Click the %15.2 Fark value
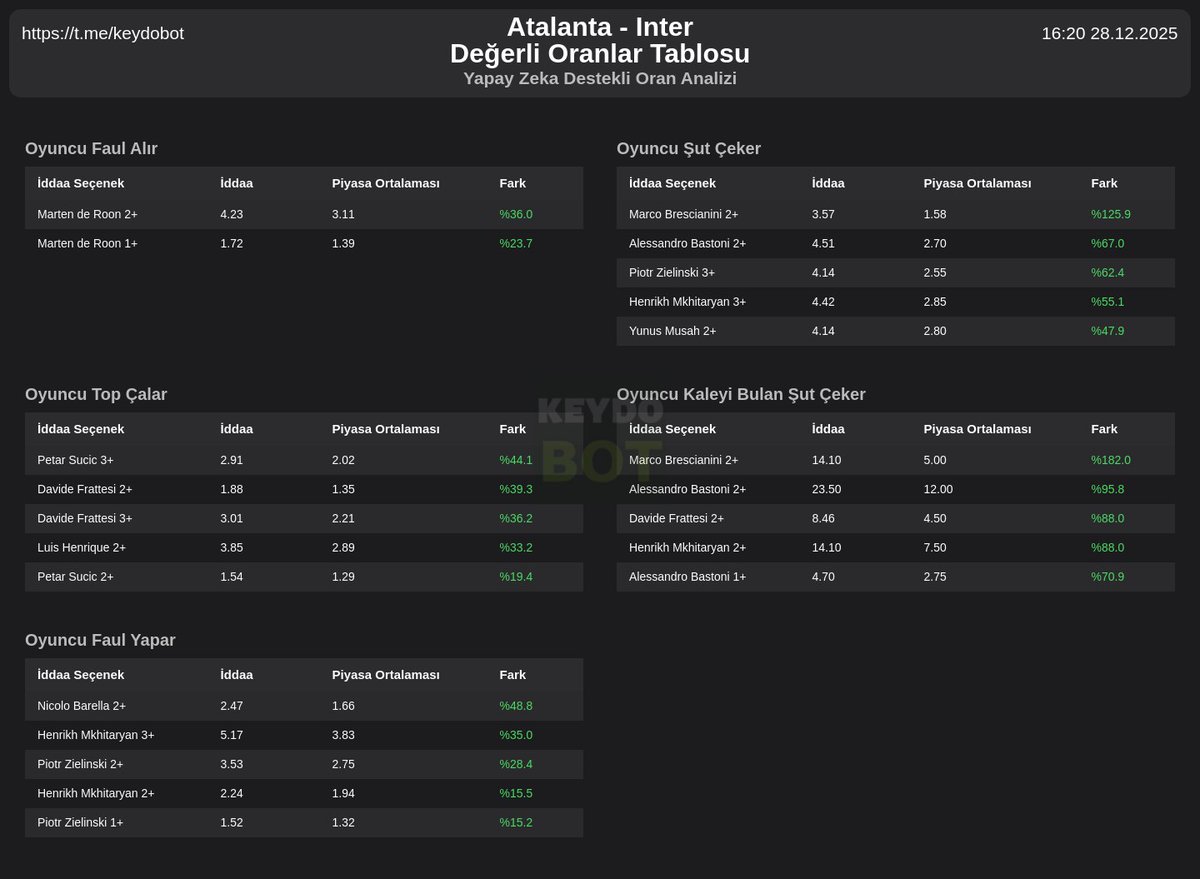 click(516, 823)
